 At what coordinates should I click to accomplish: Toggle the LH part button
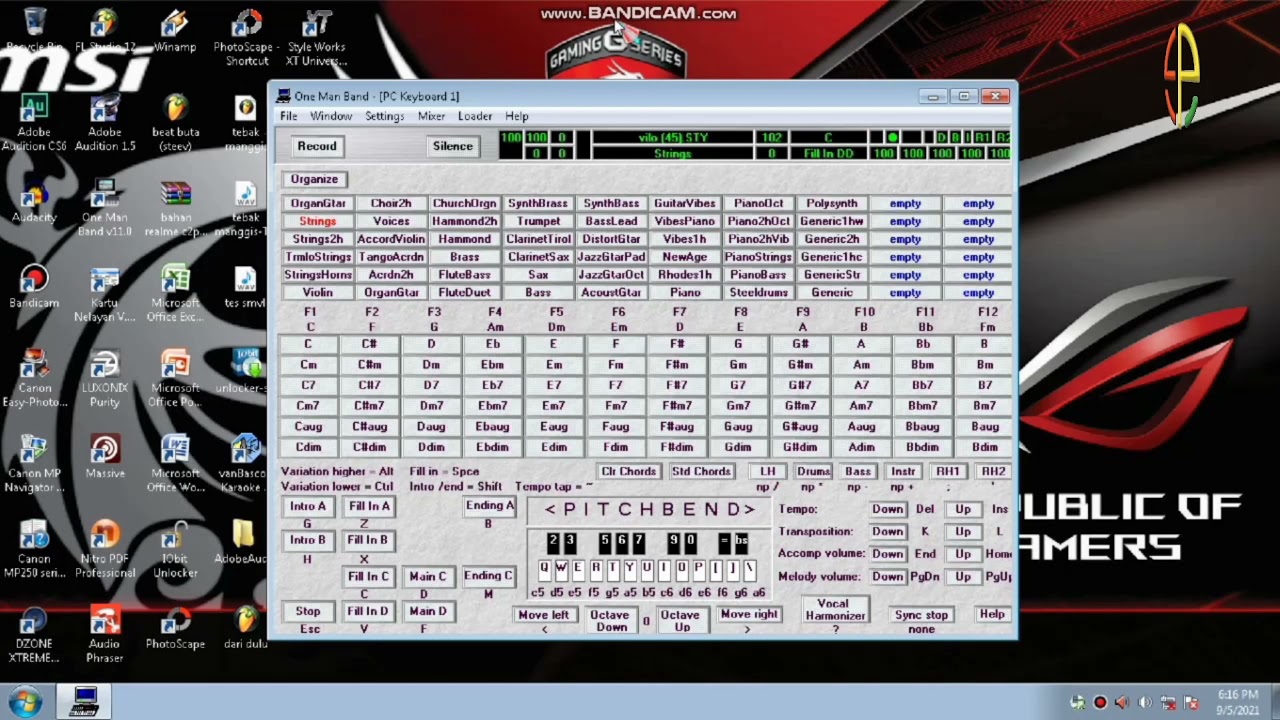(x=767, y=471)
